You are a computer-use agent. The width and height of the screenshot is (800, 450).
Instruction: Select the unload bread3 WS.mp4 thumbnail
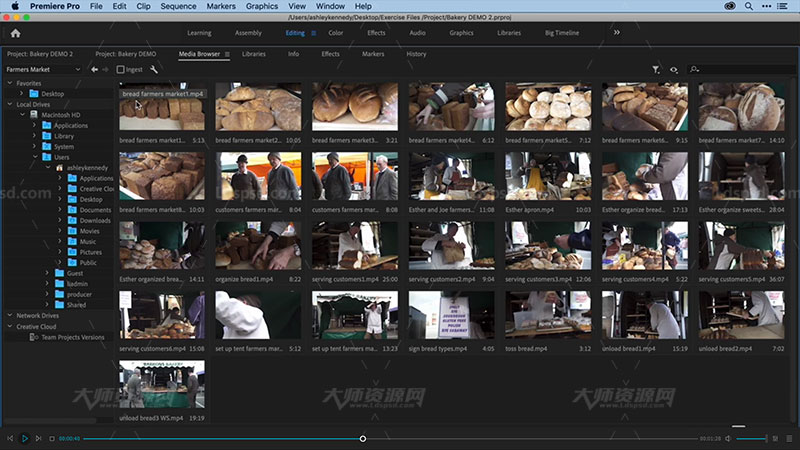(x=162, y=384)
